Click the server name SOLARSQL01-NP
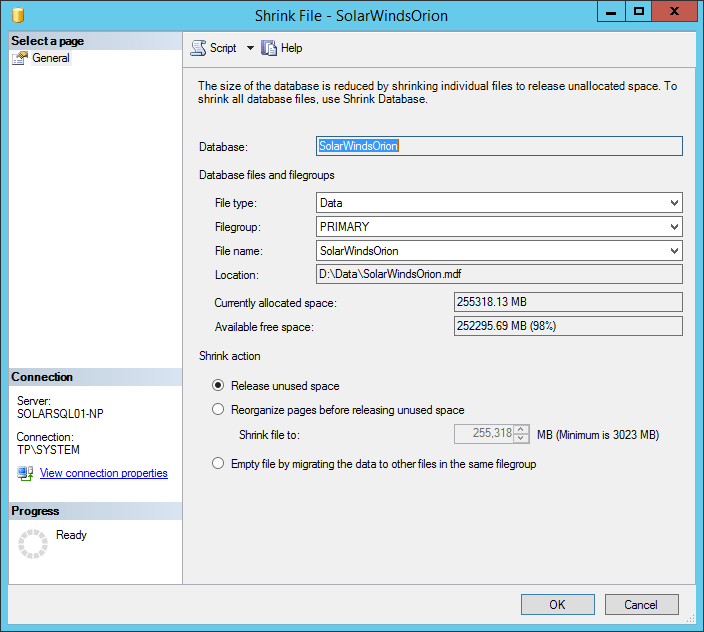The image size is (704, 632). [60, 413]
